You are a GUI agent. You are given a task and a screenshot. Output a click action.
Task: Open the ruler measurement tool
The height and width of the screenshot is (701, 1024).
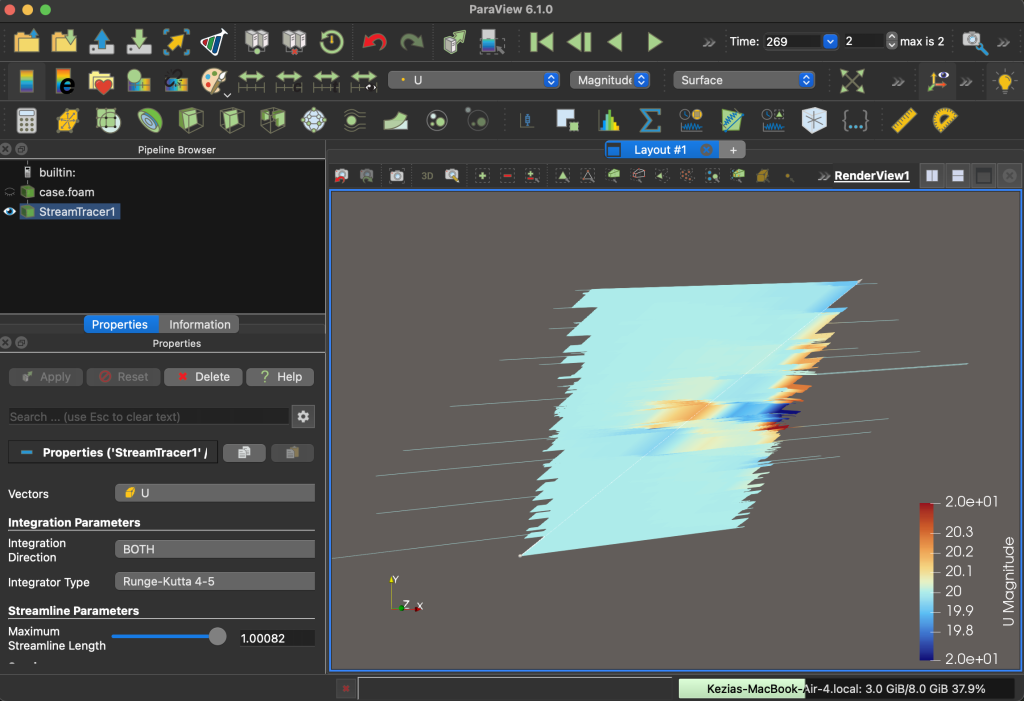[x=904, y=120]
